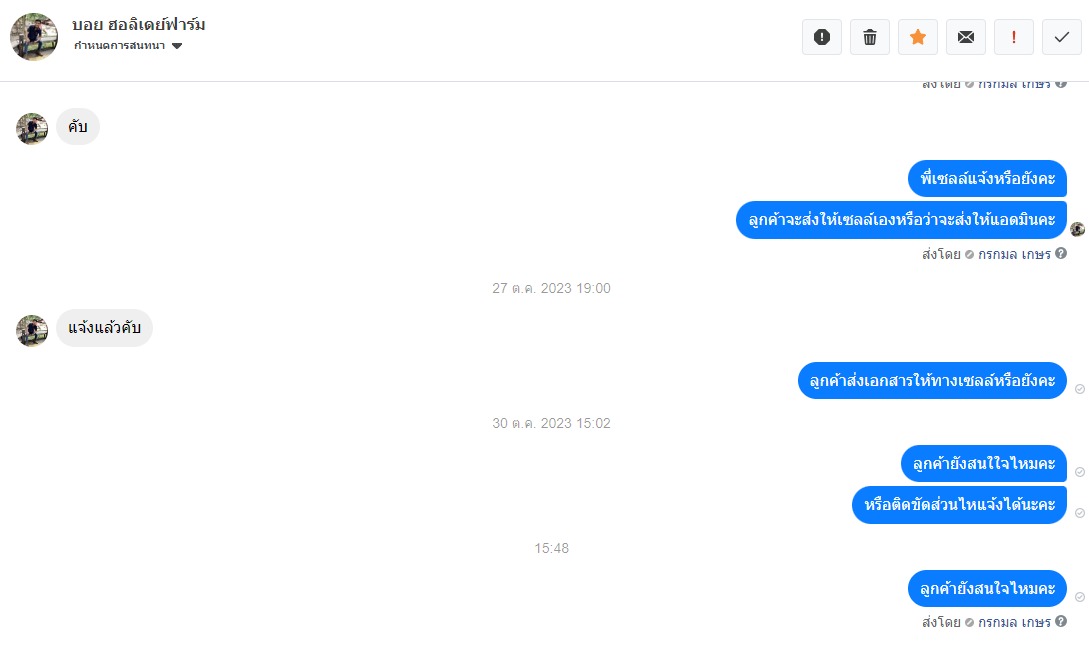This screenshot has height=646, width=1089.
Task: Star this conversation with orange star
Action: 917,37
